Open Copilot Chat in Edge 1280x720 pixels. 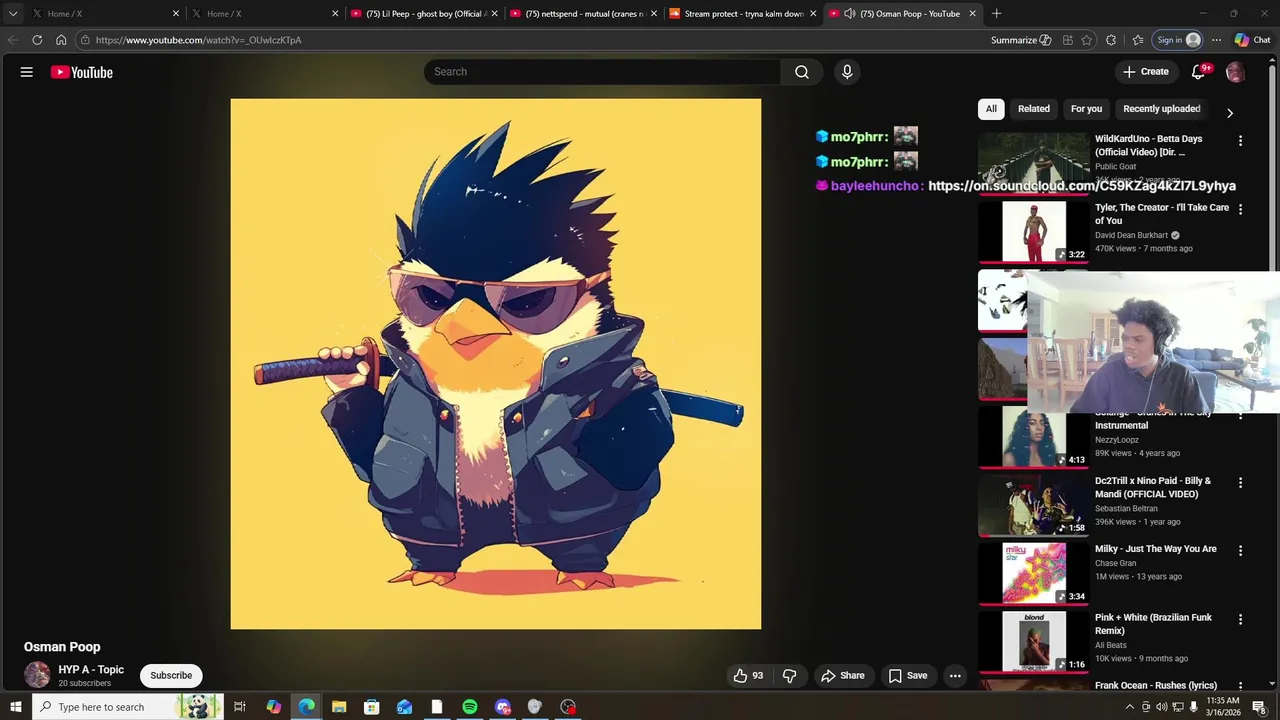[1252, 40]
